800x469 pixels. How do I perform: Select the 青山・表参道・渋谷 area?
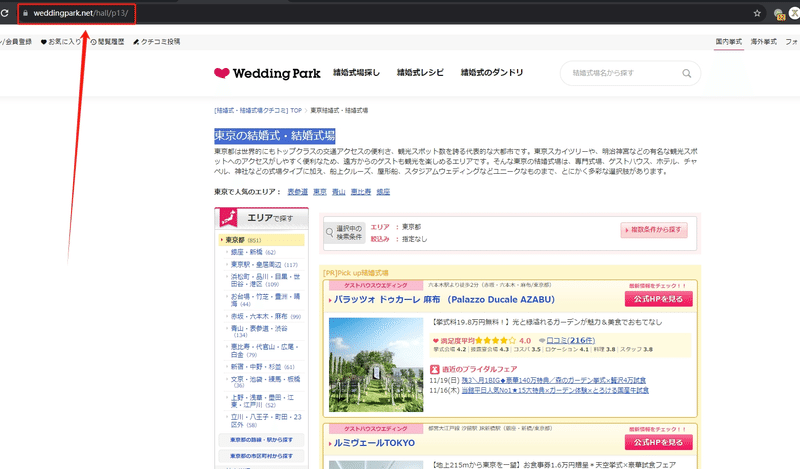[259, 331]
